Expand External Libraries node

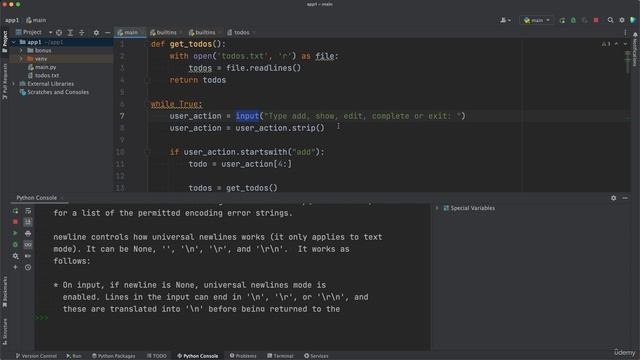coord(13,84)
